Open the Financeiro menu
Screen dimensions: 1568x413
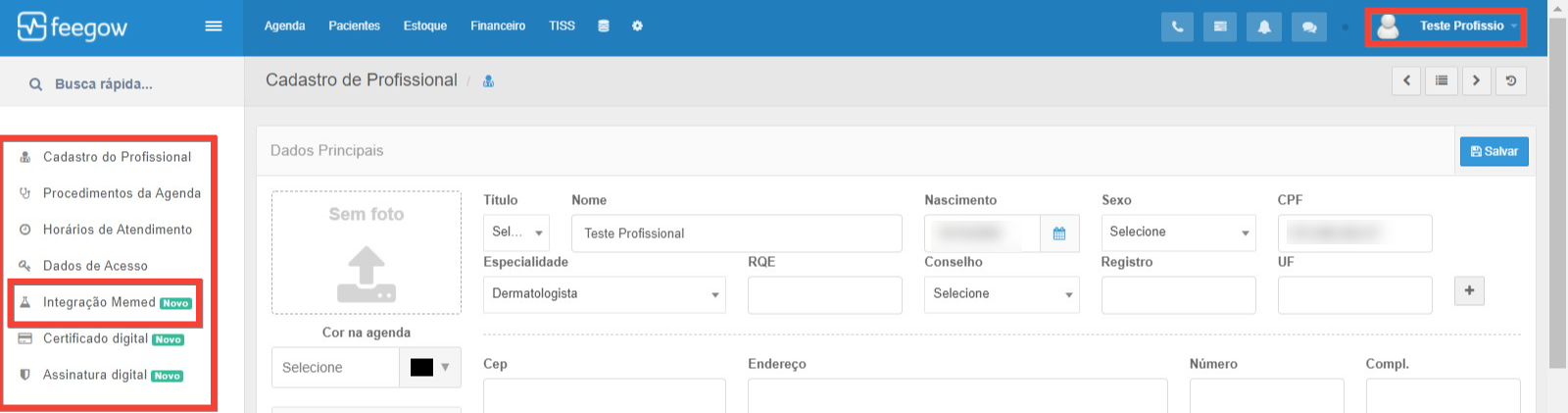click(498, 26)
